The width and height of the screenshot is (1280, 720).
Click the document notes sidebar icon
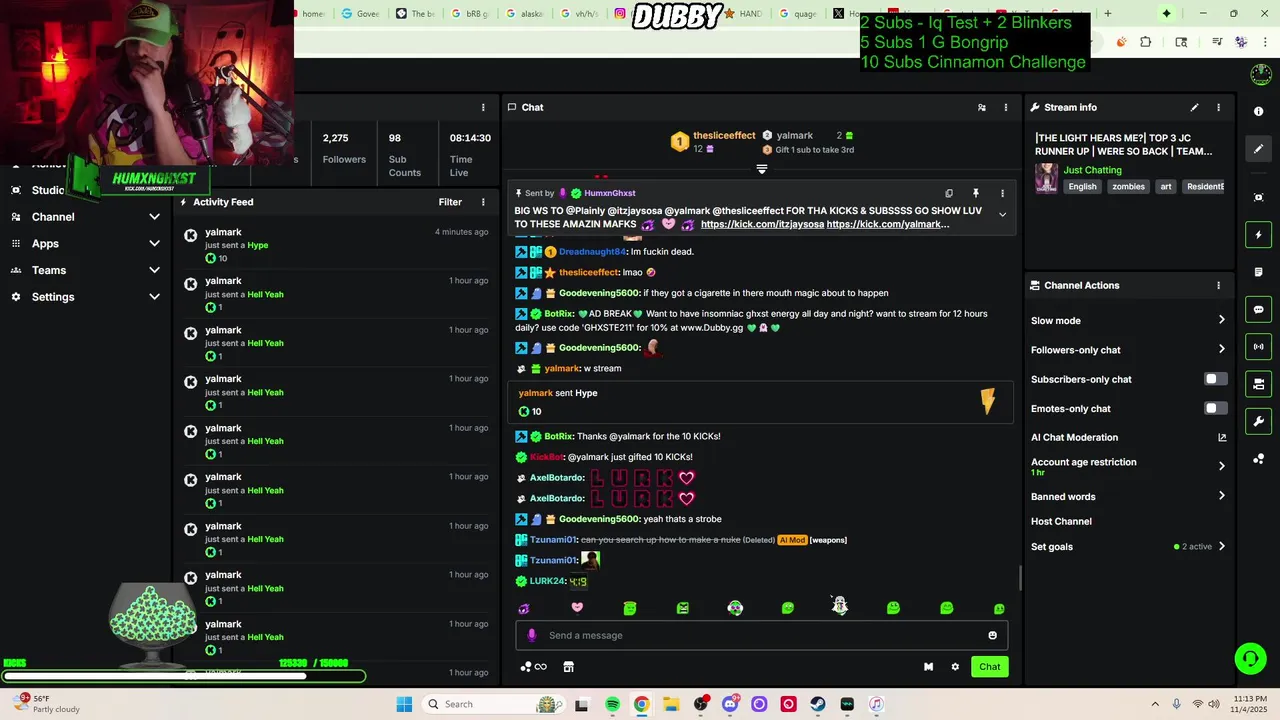(1259, 272)
